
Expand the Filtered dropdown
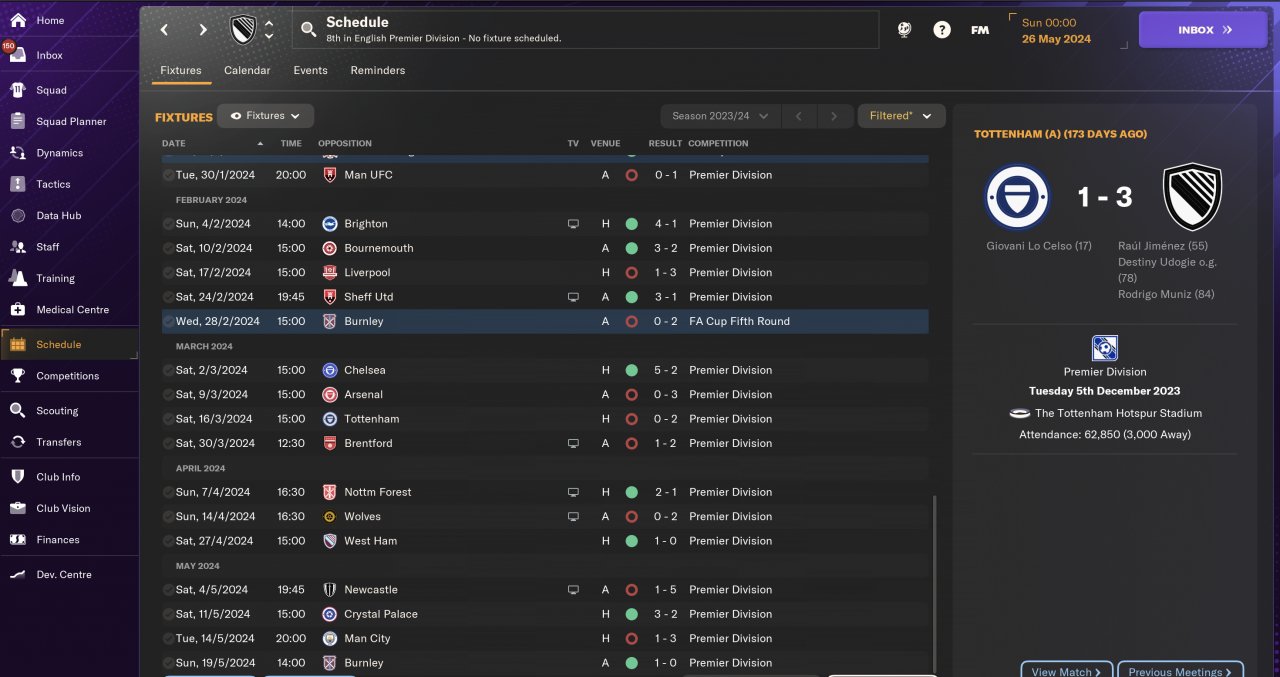pos(901,116)
